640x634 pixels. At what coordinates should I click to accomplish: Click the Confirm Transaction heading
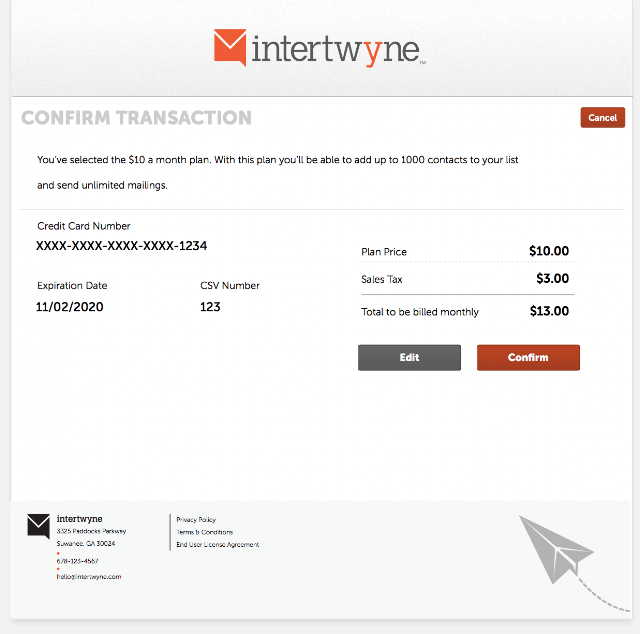(136, 118)
